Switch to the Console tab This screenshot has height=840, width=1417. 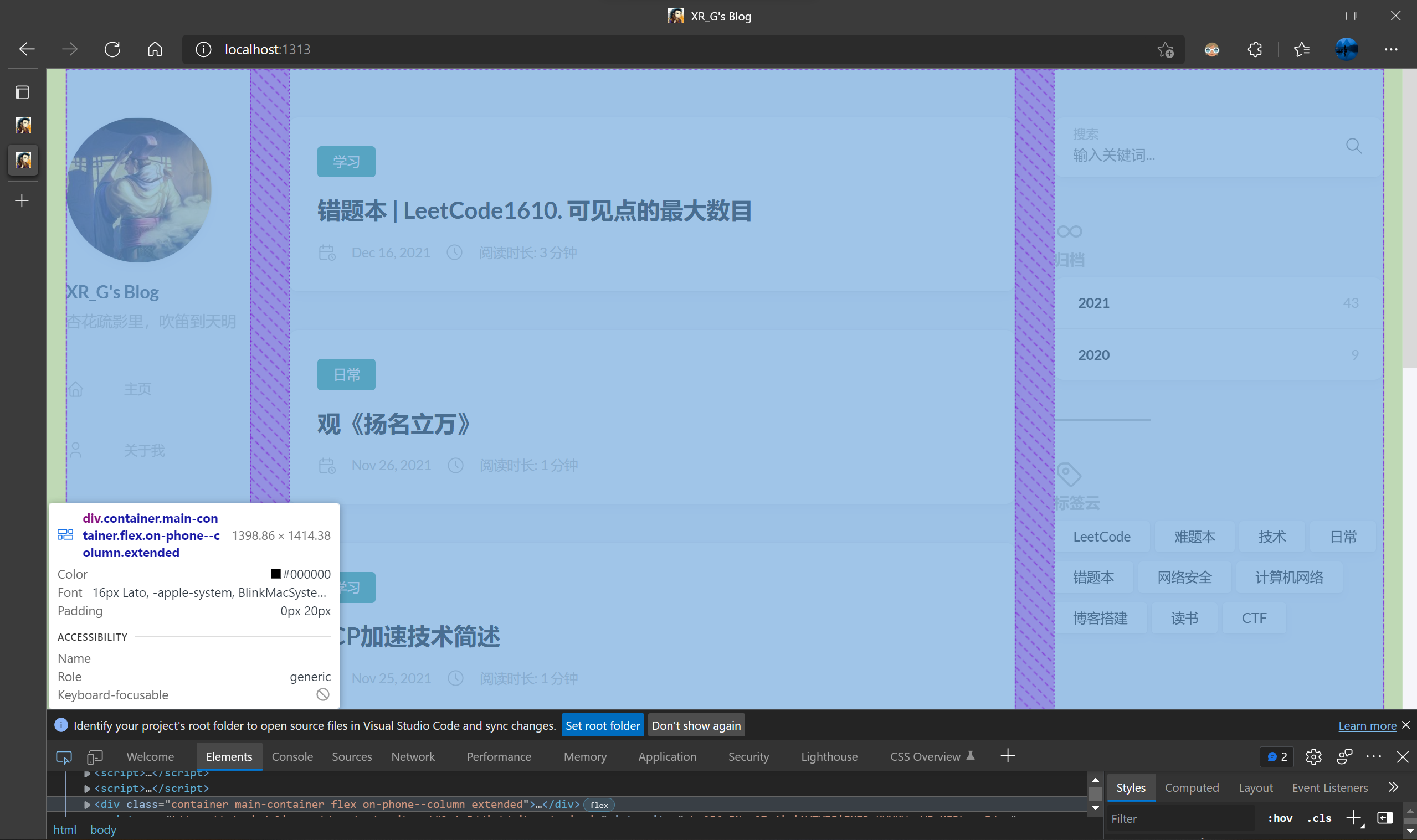(x=292, y=756)
